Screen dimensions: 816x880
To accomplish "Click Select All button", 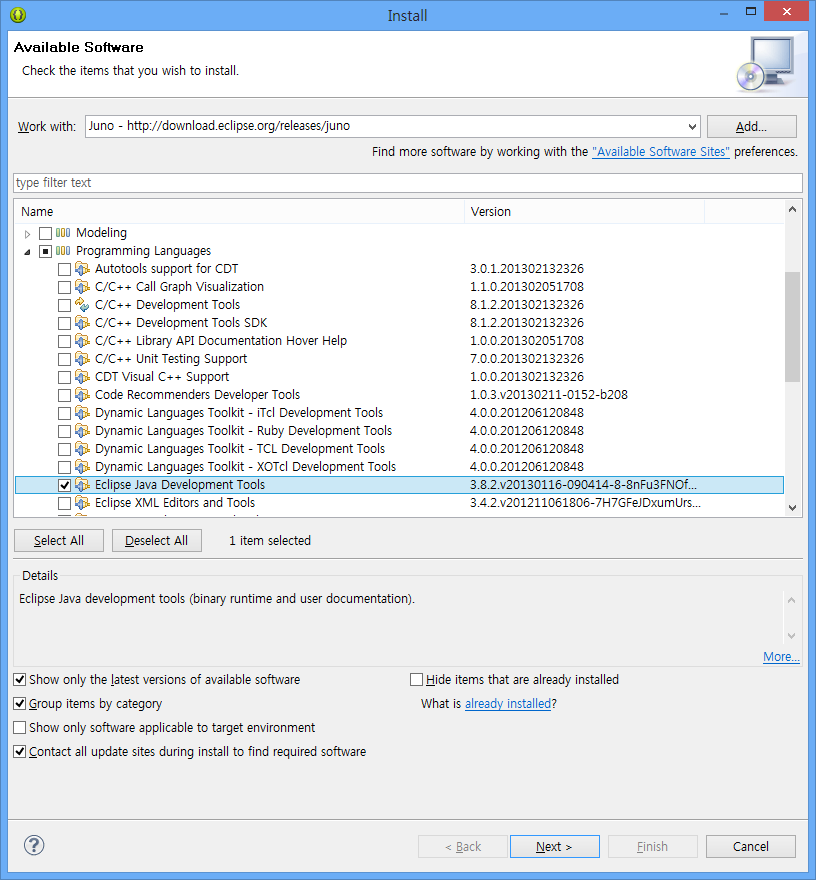I will pos(59,540).
